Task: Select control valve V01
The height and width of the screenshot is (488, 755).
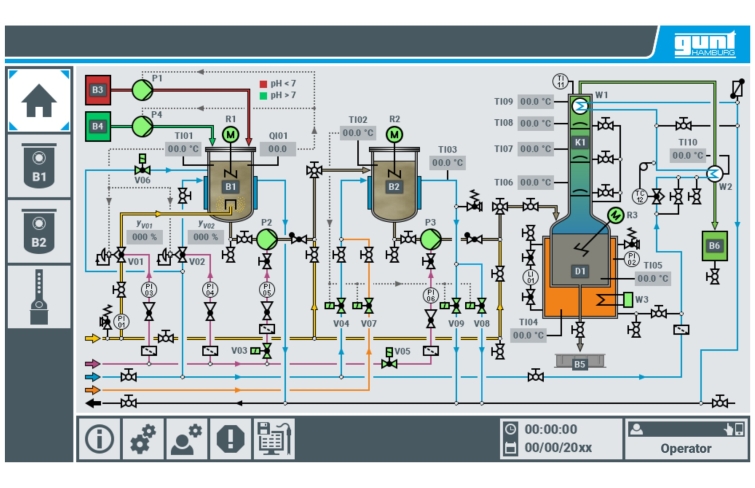Action: 111,255
